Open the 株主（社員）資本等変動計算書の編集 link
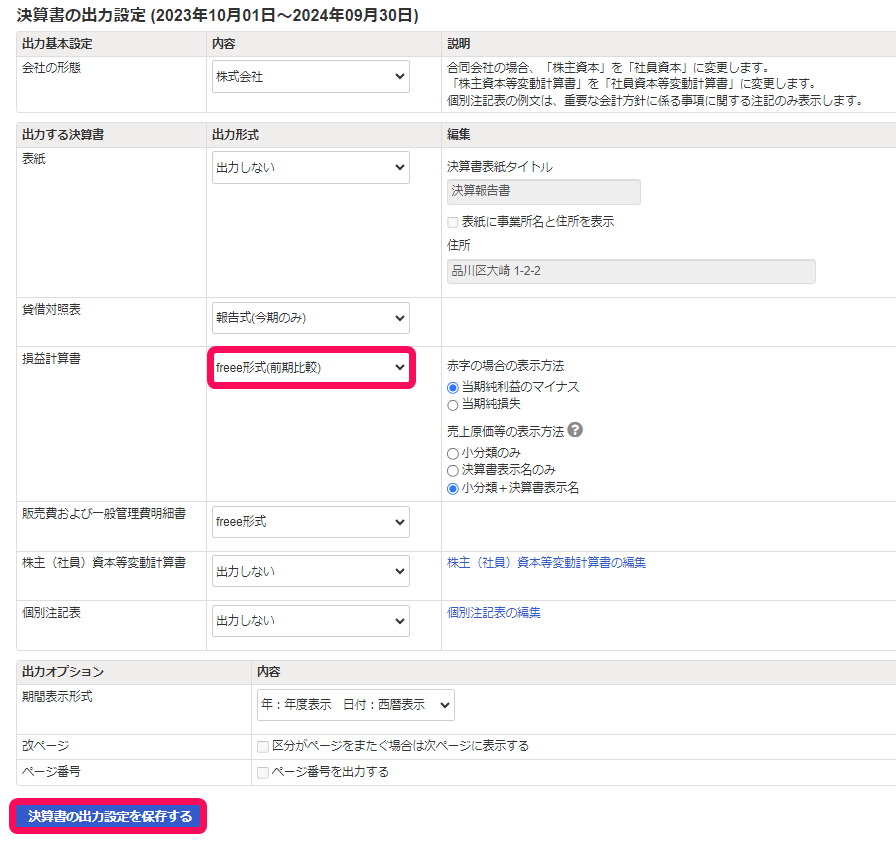Viewport: 896px width, 844px height. click(x=546, y=563)
